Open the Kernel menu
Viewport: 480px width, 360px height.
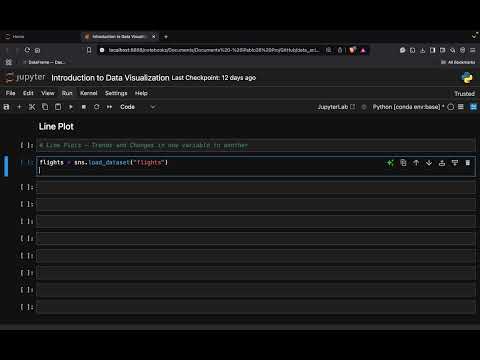89,93
